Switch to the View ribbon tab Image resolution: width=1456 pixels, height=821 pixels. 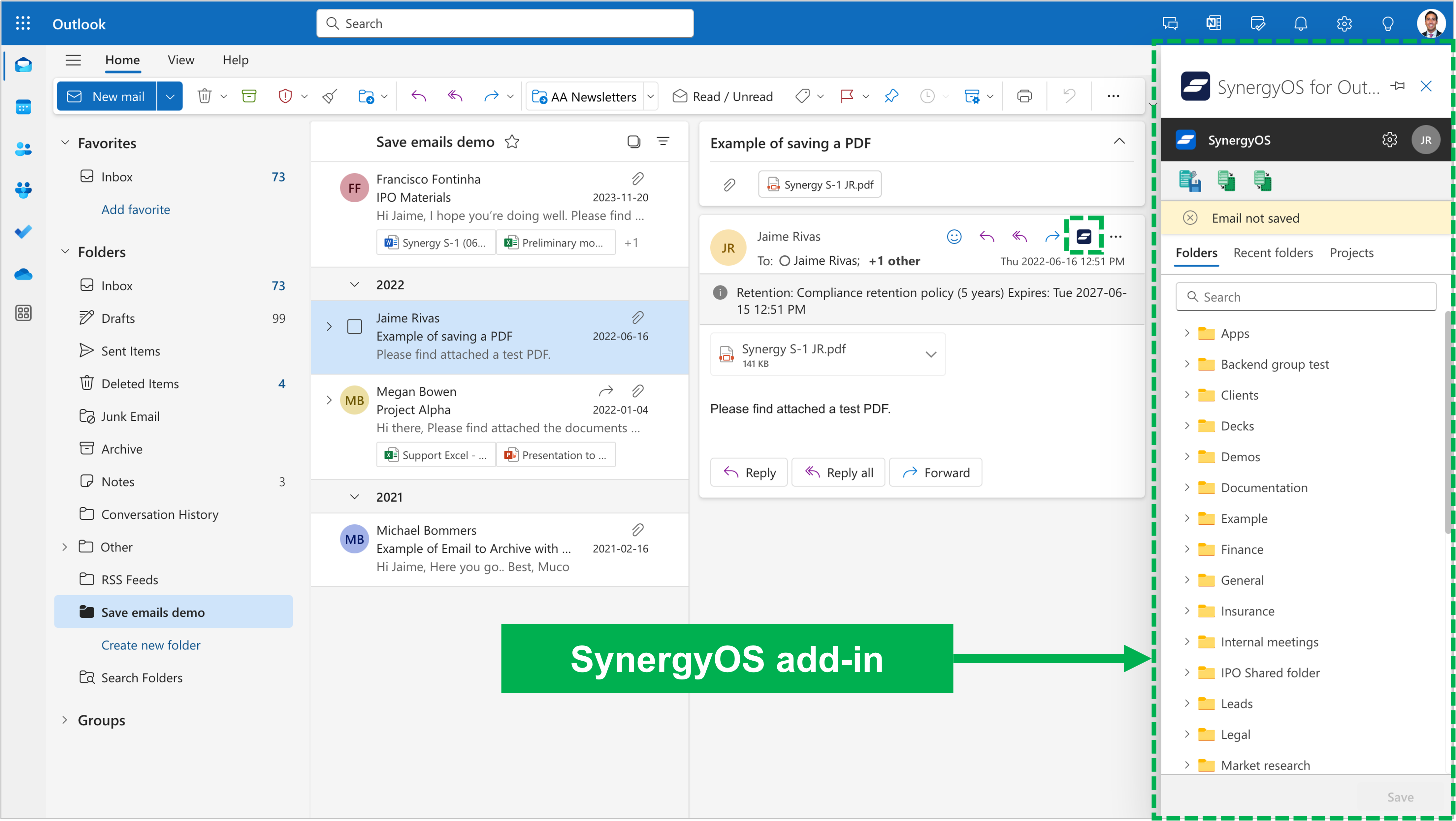[x=181, y=60]
